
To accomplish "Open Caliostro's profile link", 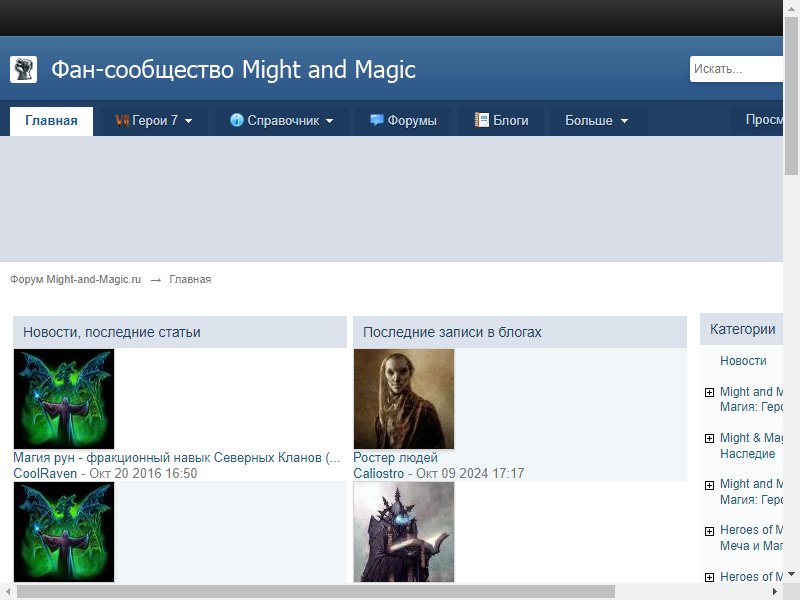I will click(x=379, y=473).
